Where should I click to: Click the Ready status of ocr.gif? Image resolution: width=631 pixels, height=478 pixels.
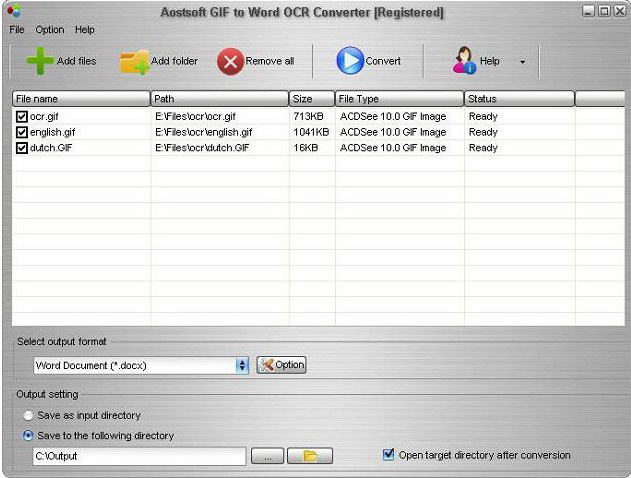coord(483,117)
